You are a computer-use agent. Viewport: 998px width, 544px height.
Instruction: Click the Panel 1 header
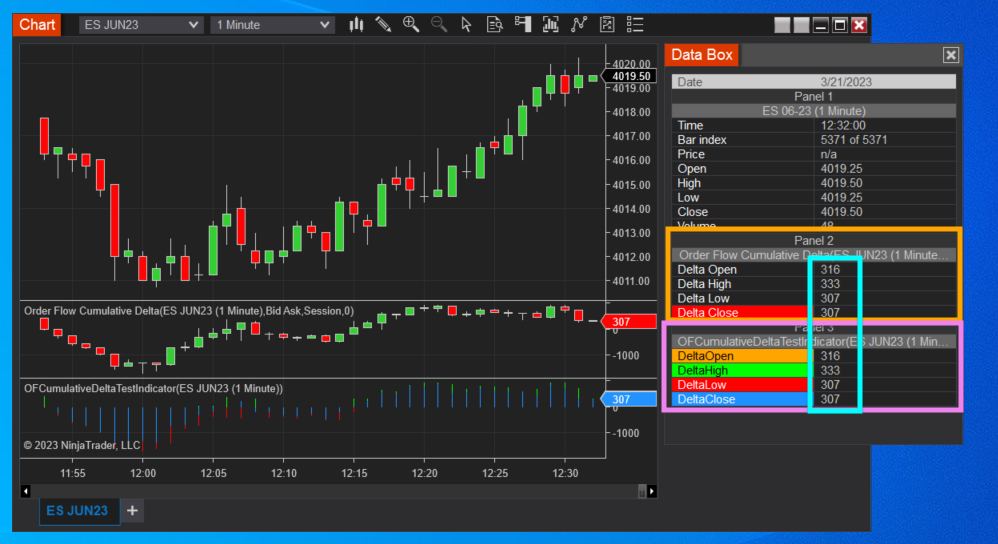[813, 97]
